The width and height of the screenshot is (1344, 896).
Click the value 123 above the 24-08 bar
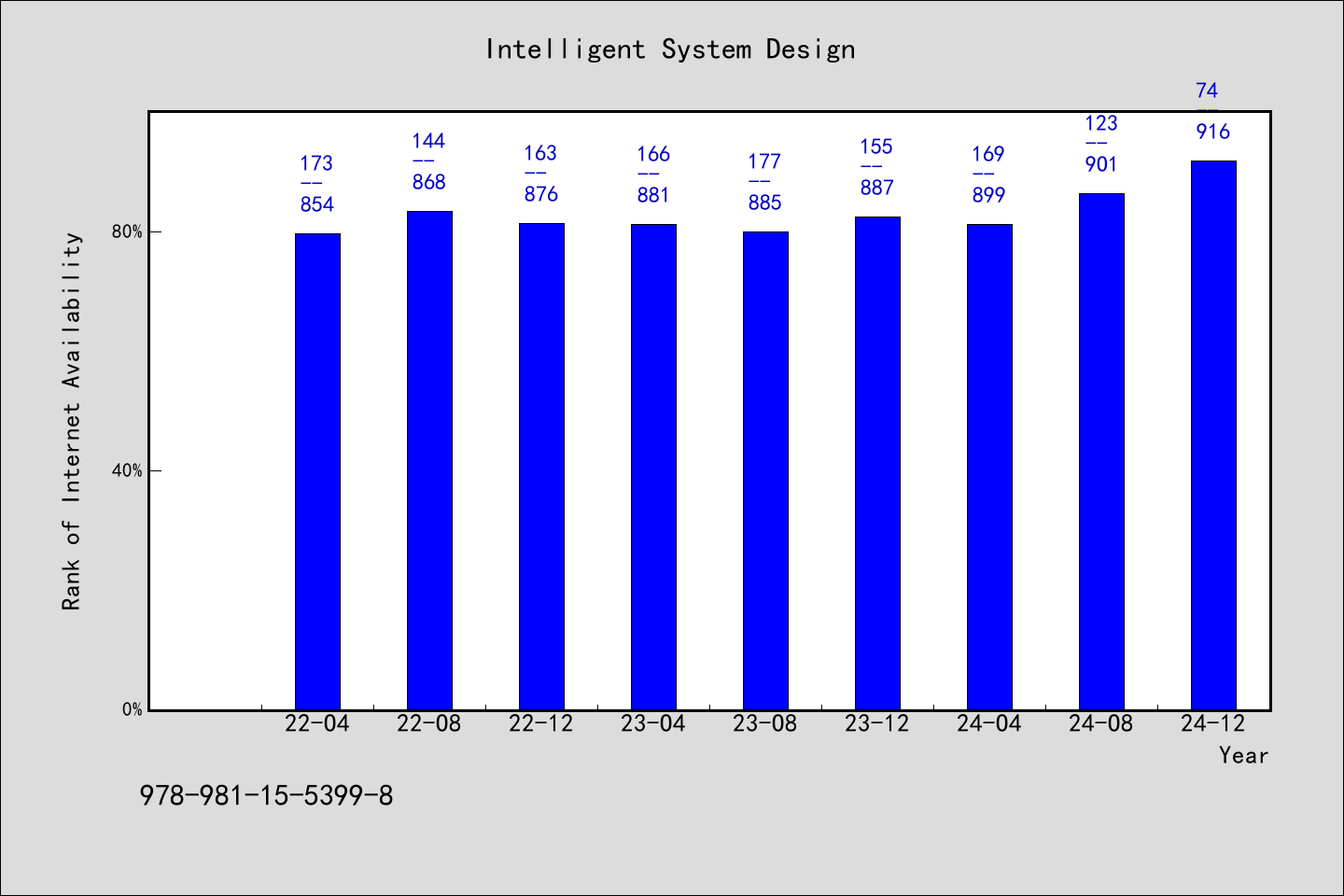coord(1101,123)
